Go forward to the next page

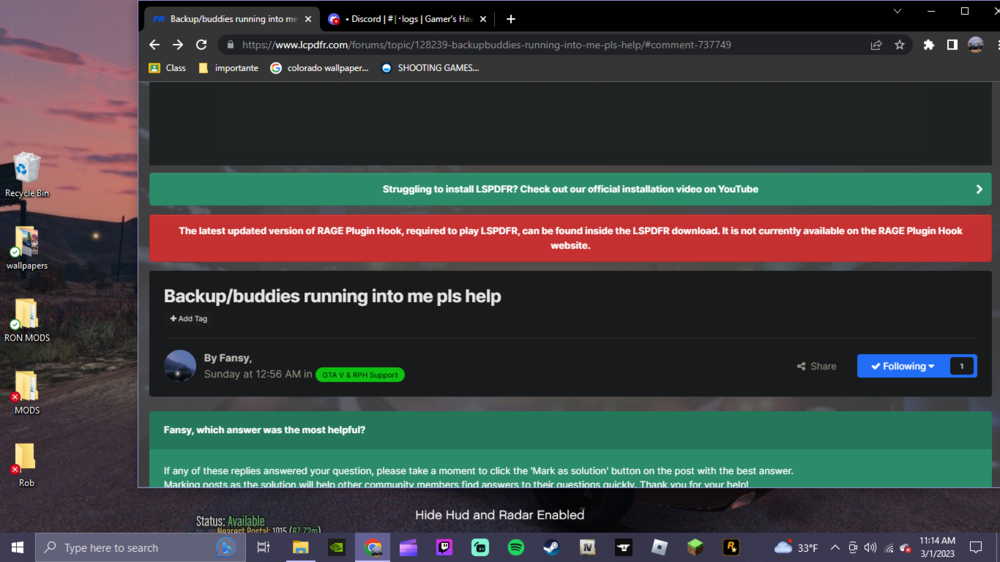pos(178,45)
